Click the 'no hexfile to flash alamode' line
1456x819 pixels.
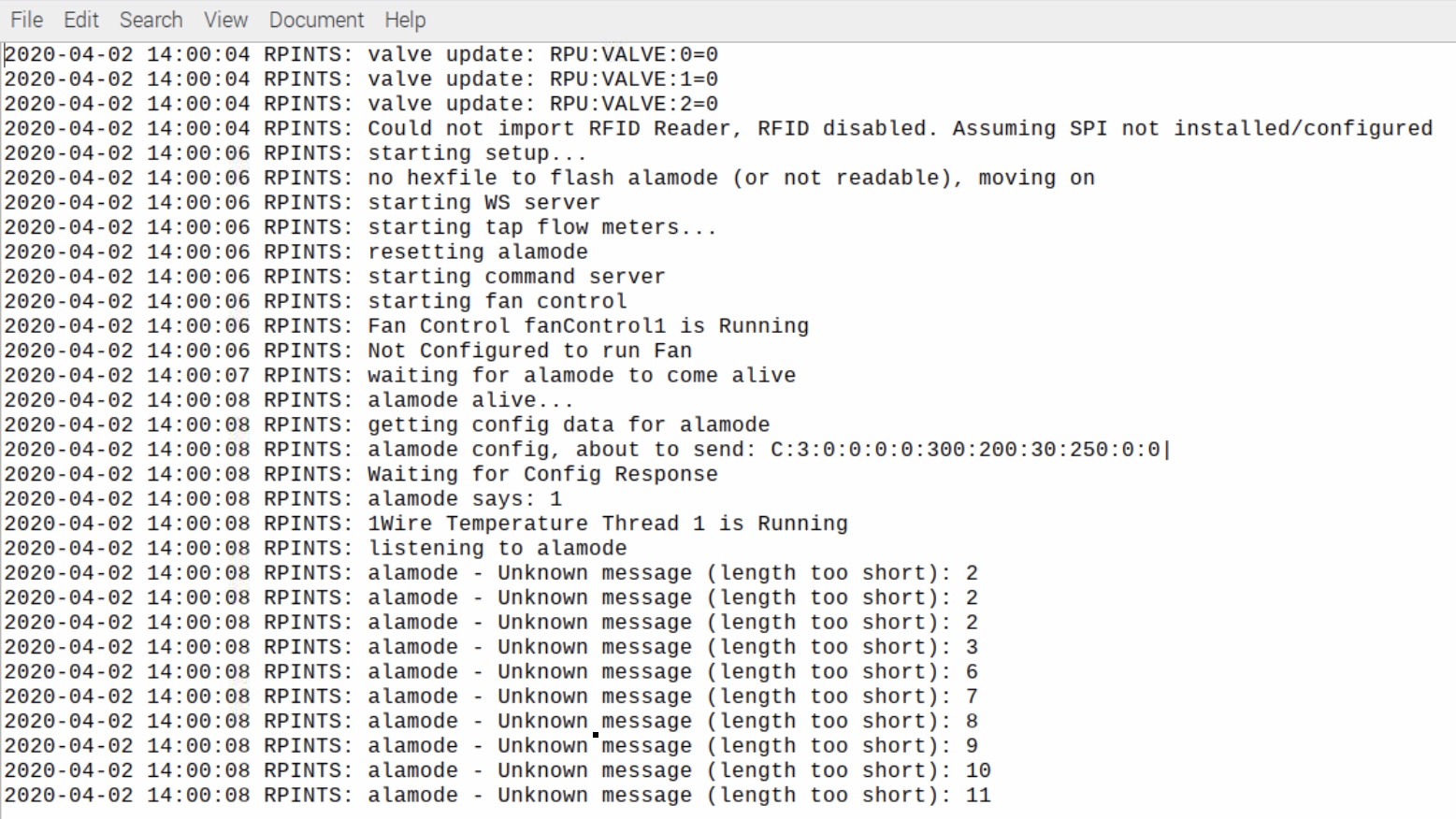click(549, 178)
